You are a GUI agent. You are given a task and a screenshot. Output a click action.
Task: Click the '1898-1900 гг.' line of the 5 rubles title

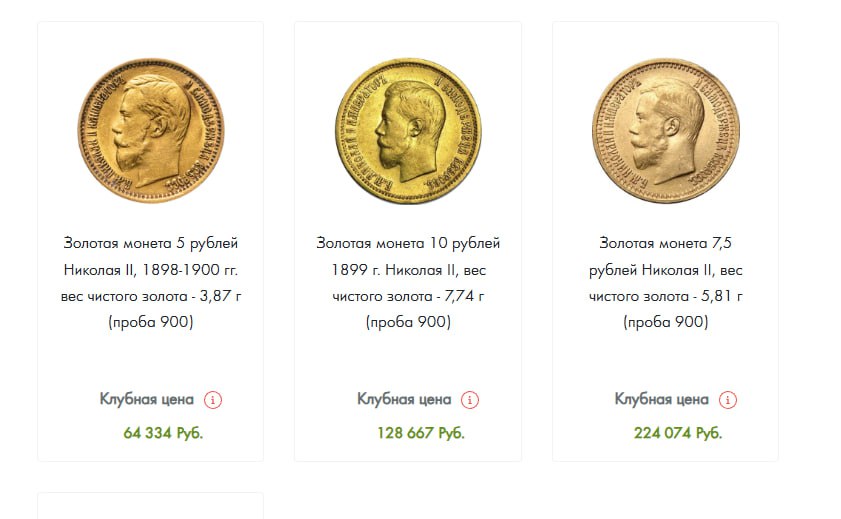tap(190, 270)
